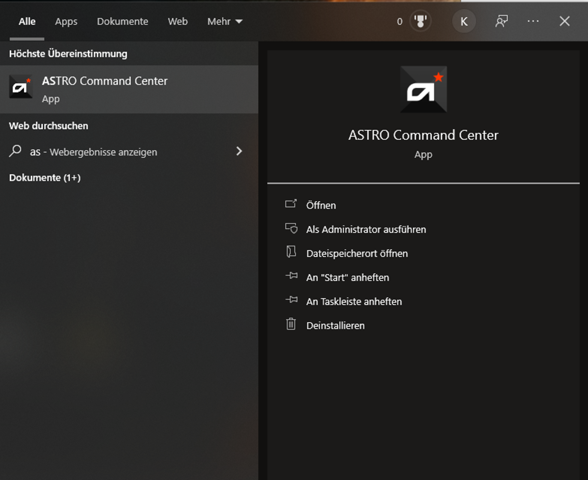Click the rewards points count 0

pos(399,22)
